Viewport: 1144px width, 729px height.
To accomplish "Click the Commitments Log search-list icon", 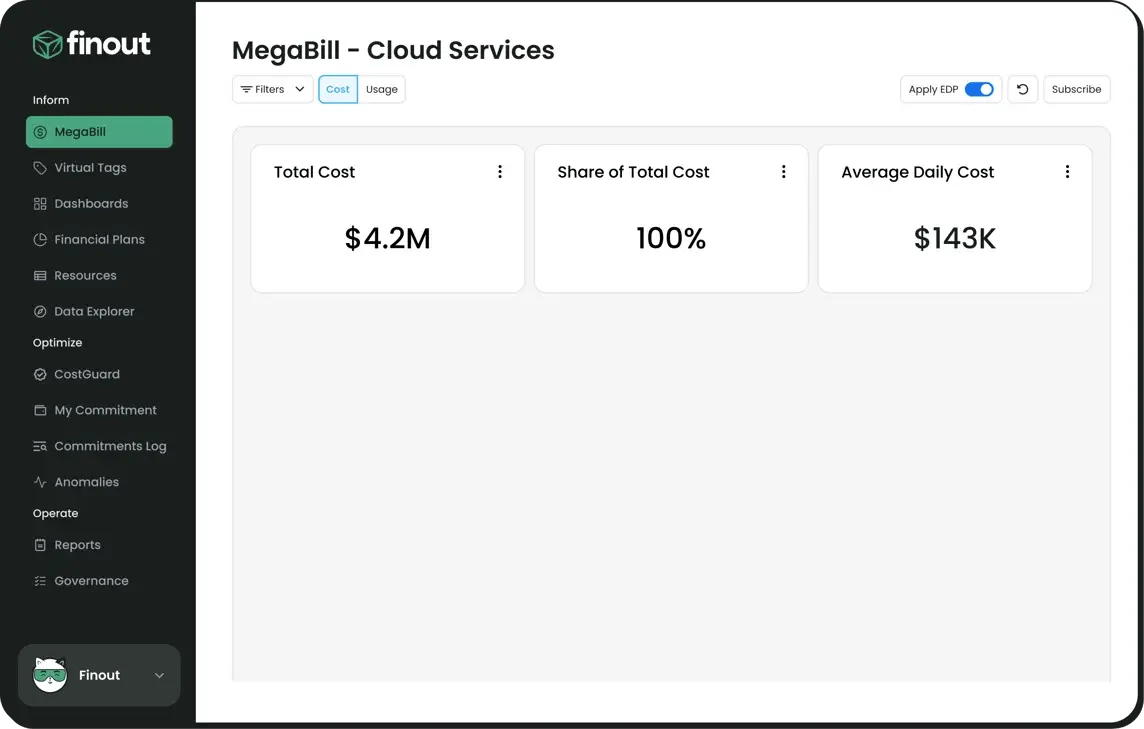I will click(40, 446).
